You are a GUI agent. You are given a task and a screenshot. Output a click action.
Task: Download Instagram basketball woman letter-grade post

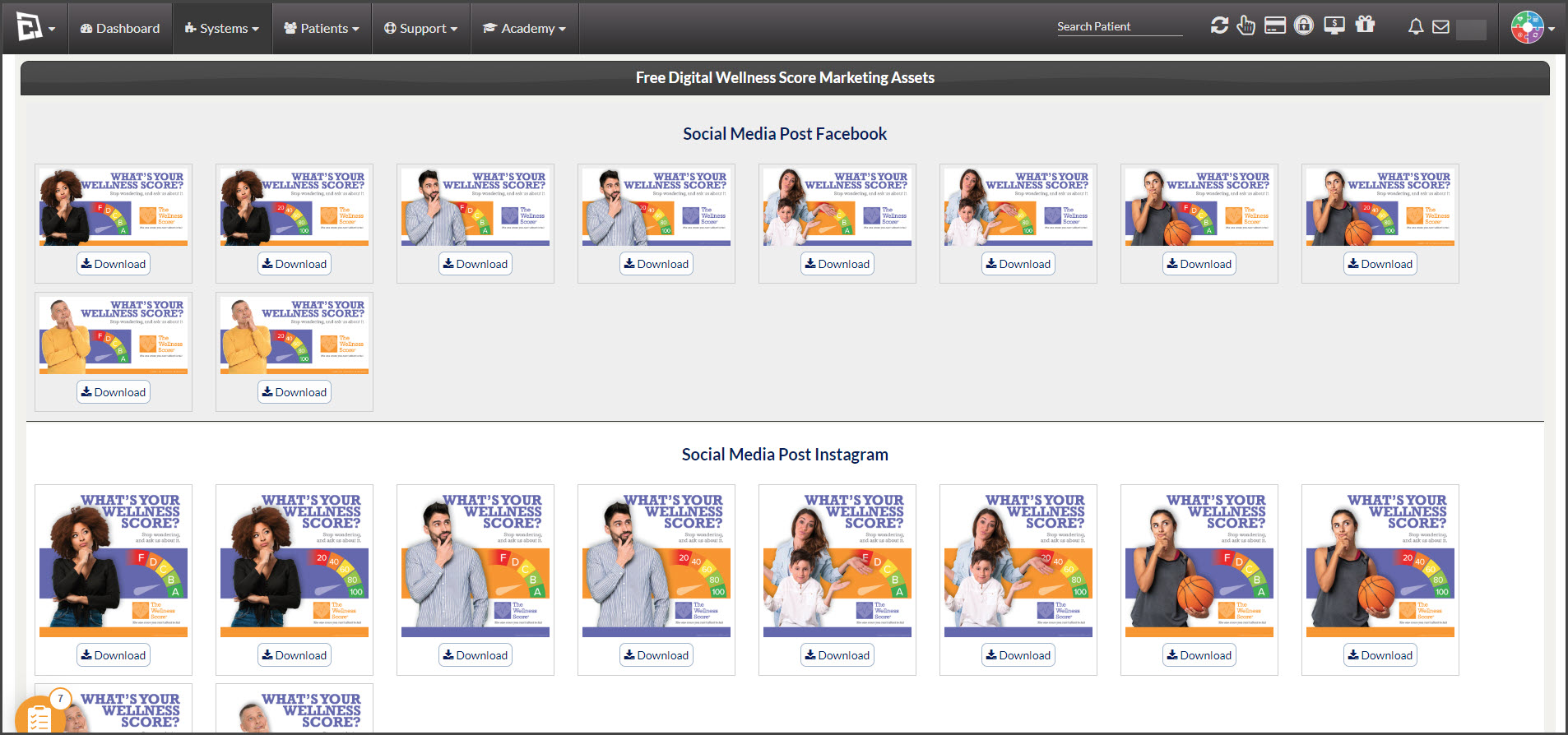[x=1199, y=655]
